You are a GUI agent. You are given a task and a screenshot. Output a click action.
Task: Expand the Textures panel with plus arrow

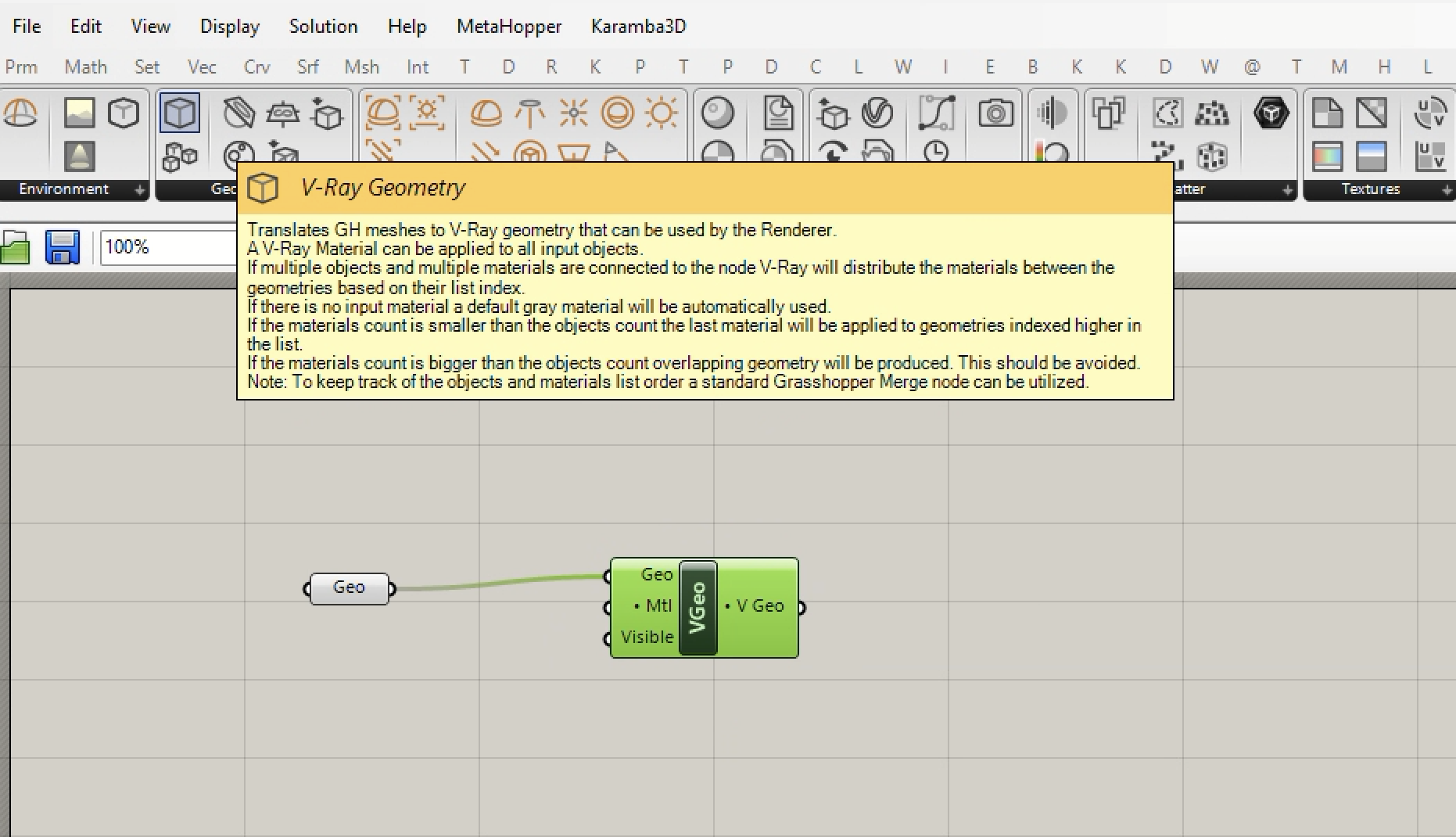coord(1446,189)
